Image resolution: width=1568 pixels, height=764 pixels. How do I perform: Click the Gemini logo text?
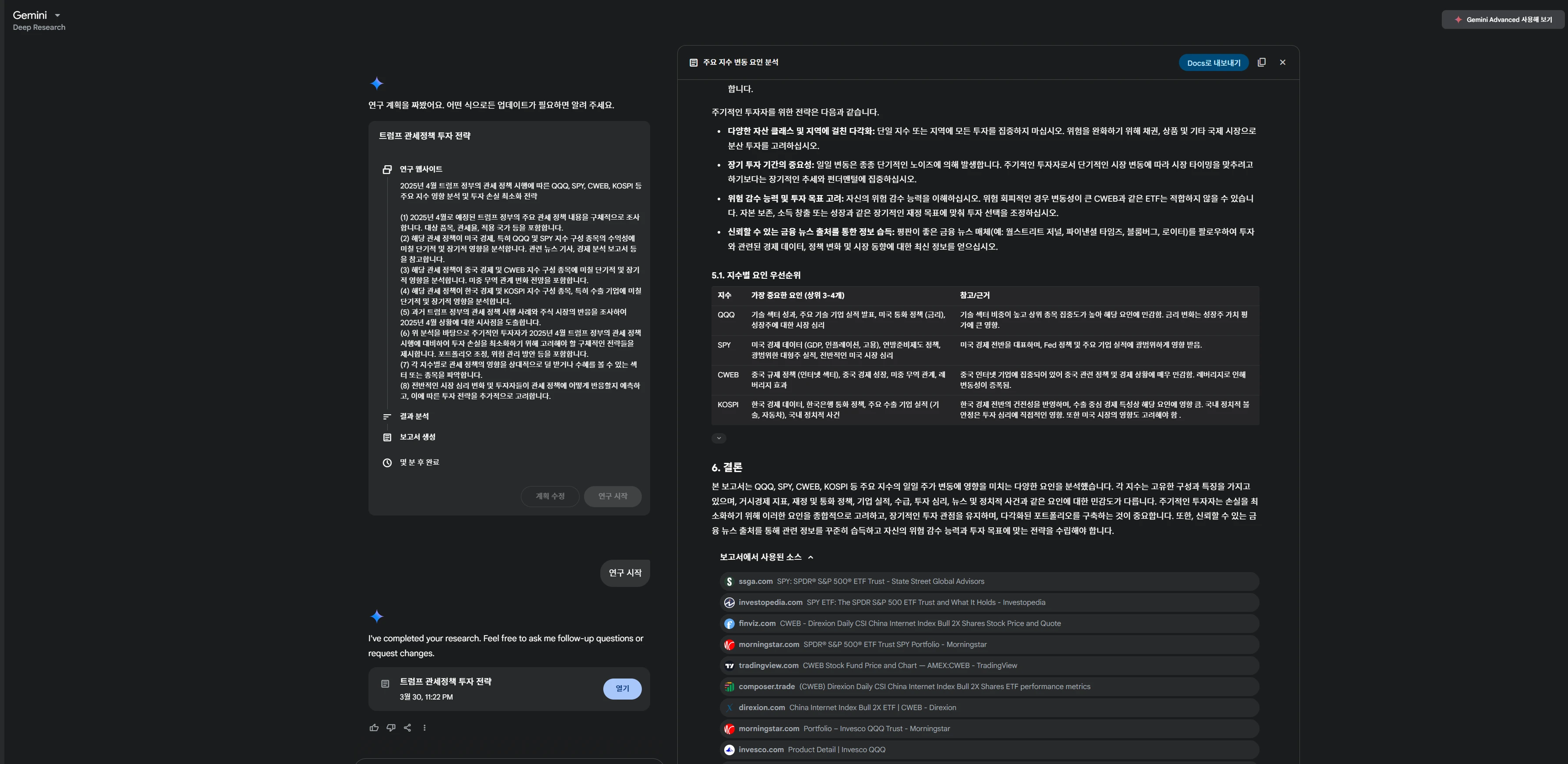[x=30, y=15]
